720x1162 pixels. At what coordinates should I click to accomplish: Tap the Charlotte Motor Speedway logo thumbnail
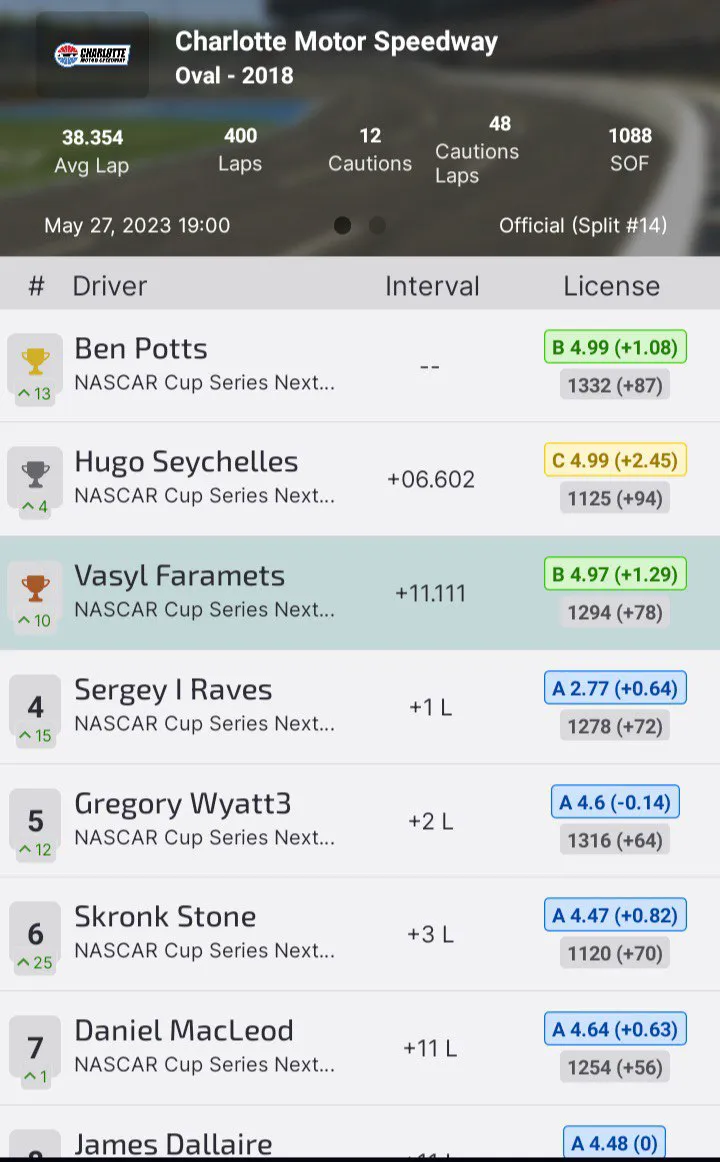click(92, 55)
